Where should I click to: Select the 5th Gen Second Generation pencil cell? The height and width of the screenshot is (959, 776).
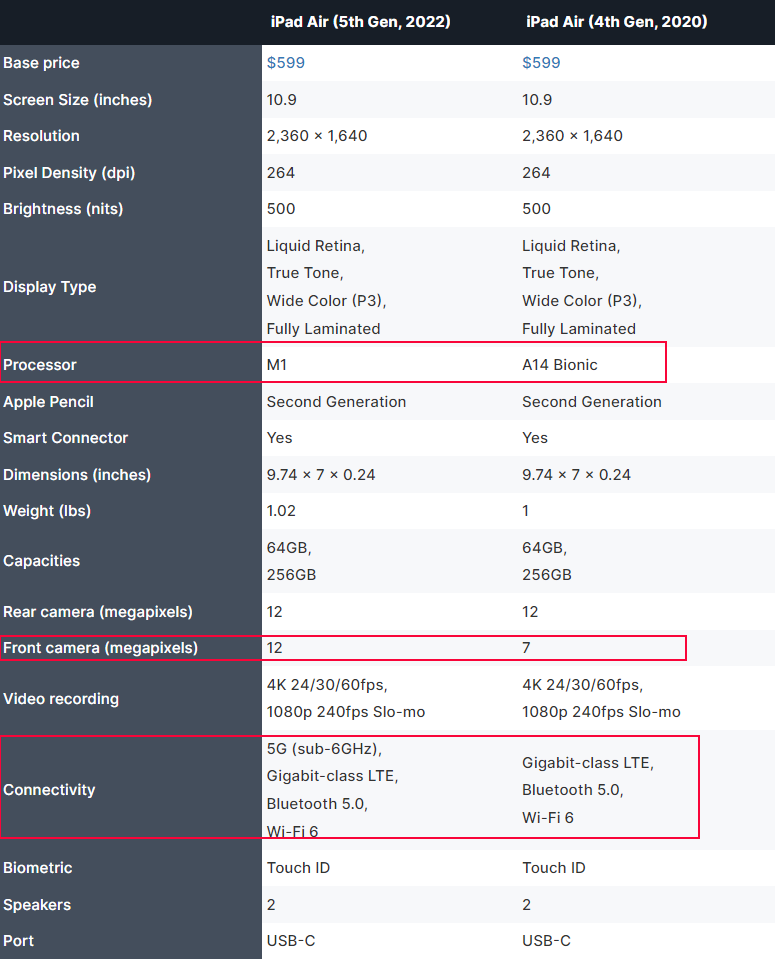click(336, 402)
